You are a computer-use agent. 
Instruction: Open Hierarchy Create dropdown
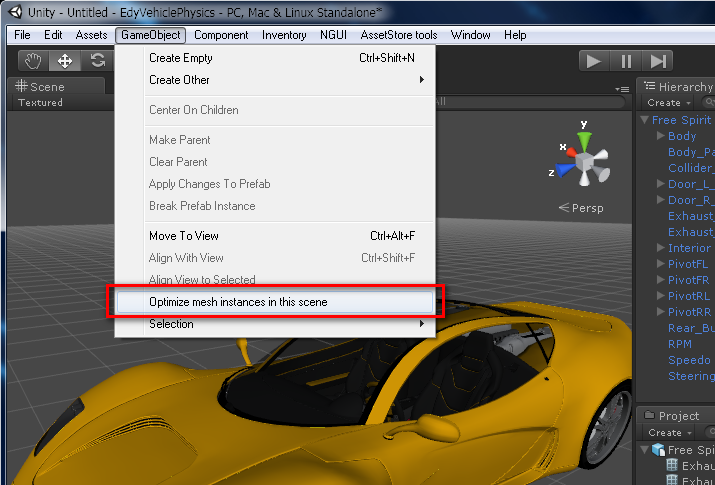coord(668,103)
